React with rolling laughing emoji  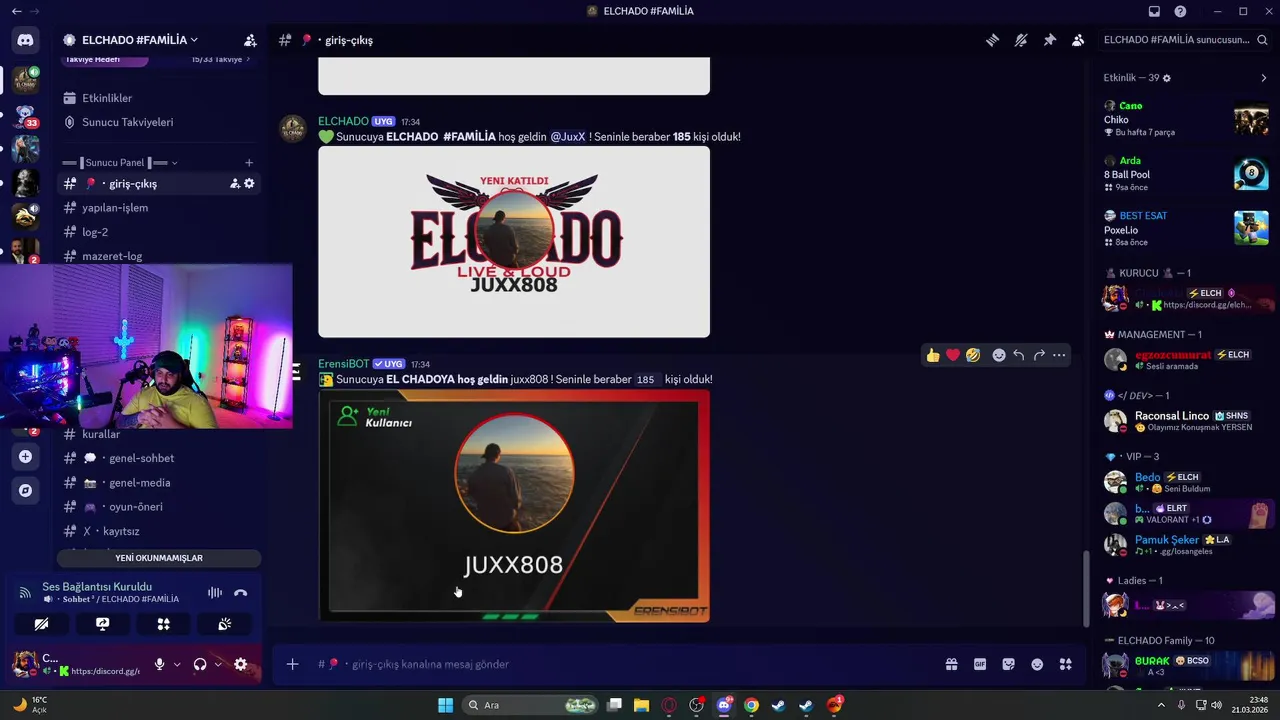(x=973, y=355)
